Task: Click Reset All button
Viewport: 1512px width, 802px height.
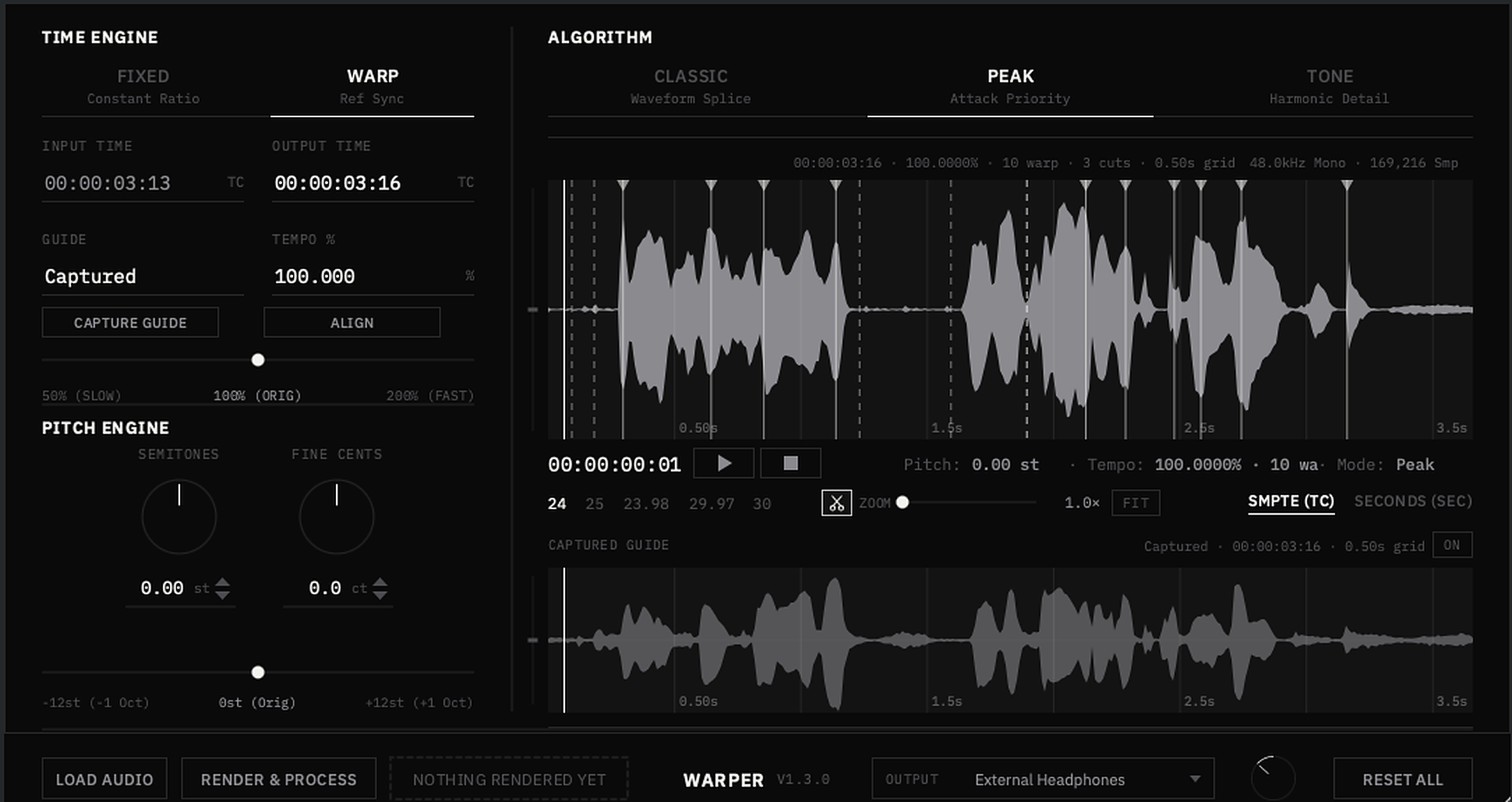Action: coord(1403,779)
